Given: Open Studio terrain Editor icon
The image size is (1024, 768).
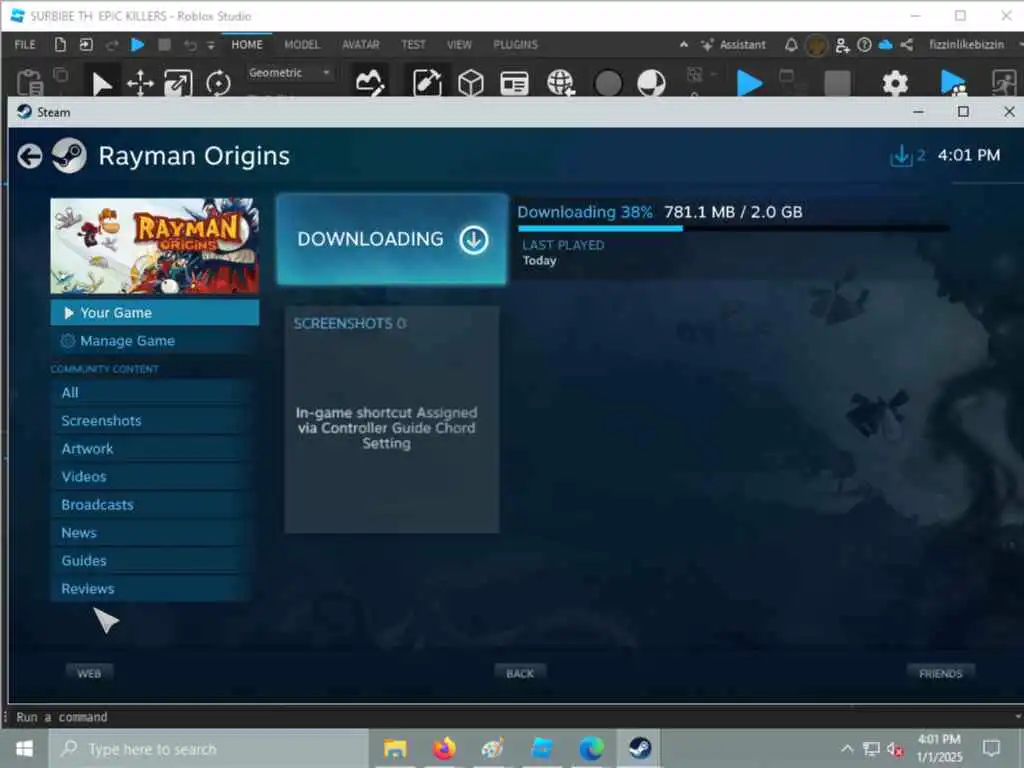Looking at the screenshot, I should (370, 83).
